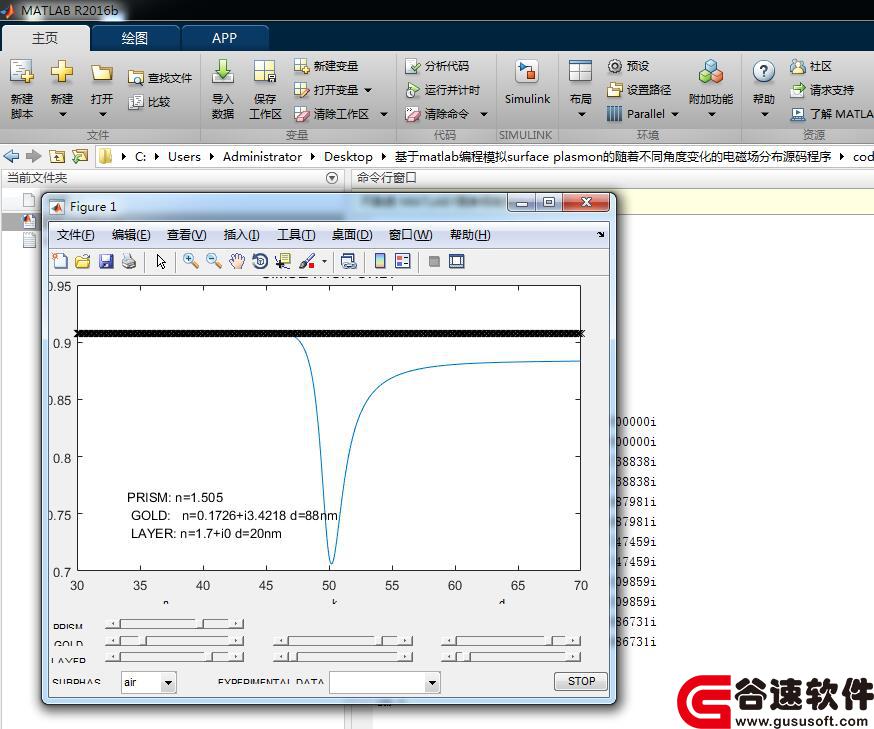
Task: Expand the brush color dropdown arrow
Action: [x=324, y=261]
